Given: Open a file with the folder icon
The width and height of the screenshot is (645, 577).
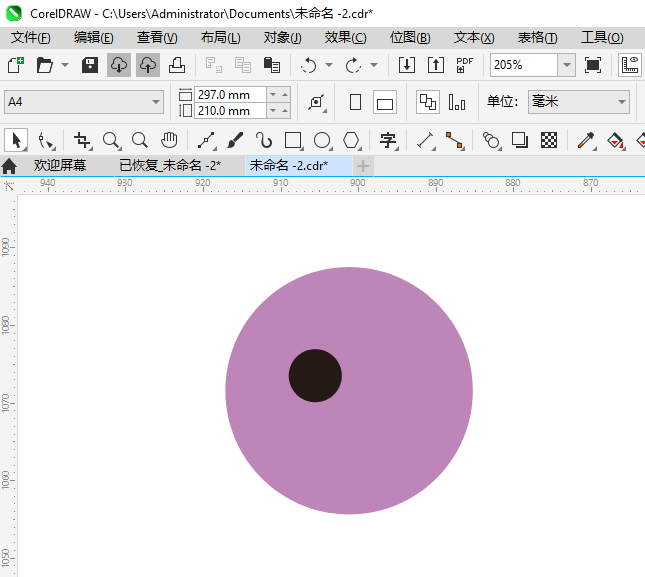Looking at the screenshot, I should (x=44, y=65).
